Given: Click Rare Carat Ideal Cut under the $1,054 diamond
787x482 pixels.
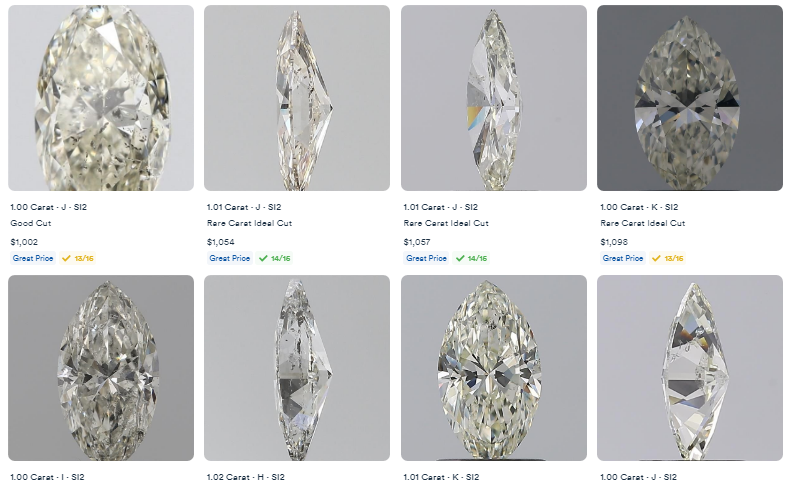Looking at the screenshot, I should 249,223.
